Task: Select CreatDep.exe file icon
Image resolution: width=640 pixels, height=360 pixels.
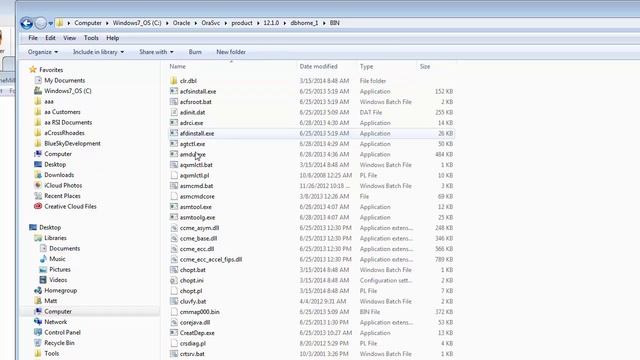Action: coord(174,333)
